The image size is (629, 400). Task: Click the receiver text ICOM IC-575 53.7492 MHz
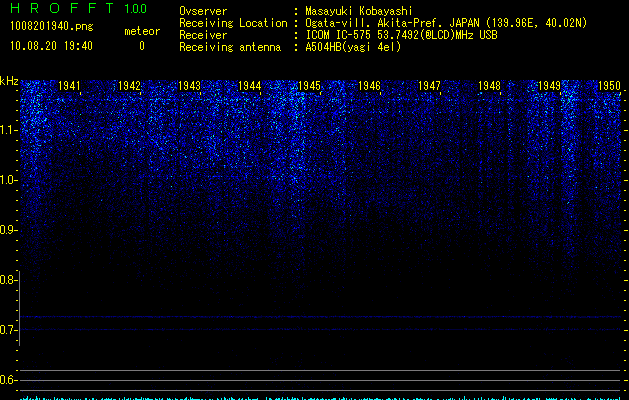pyautogui.click(x=401, y=35)
